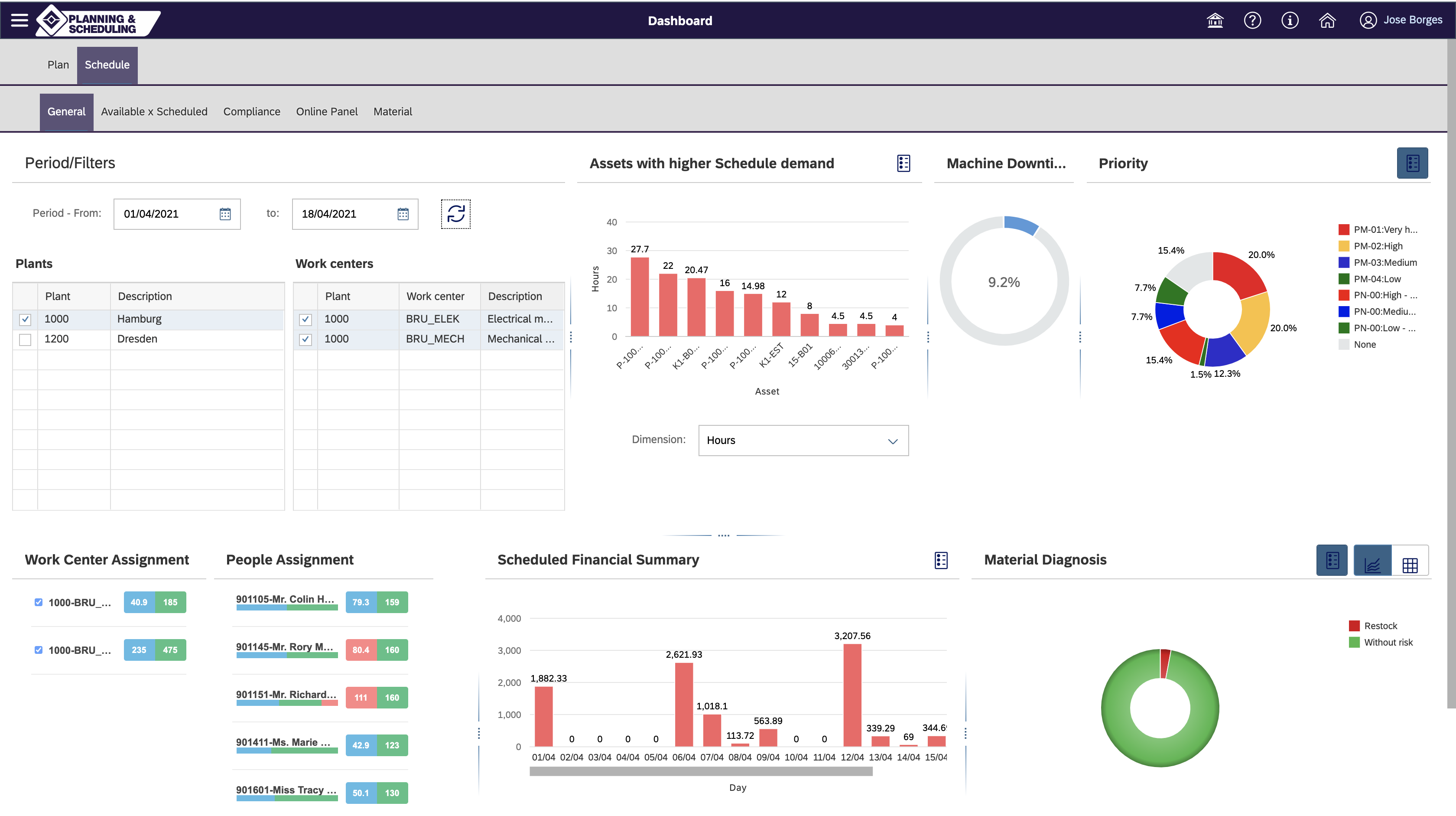1456x816 pixels.
Task: Switch Material Diagnosis to table view
Action: point(1410,565)
